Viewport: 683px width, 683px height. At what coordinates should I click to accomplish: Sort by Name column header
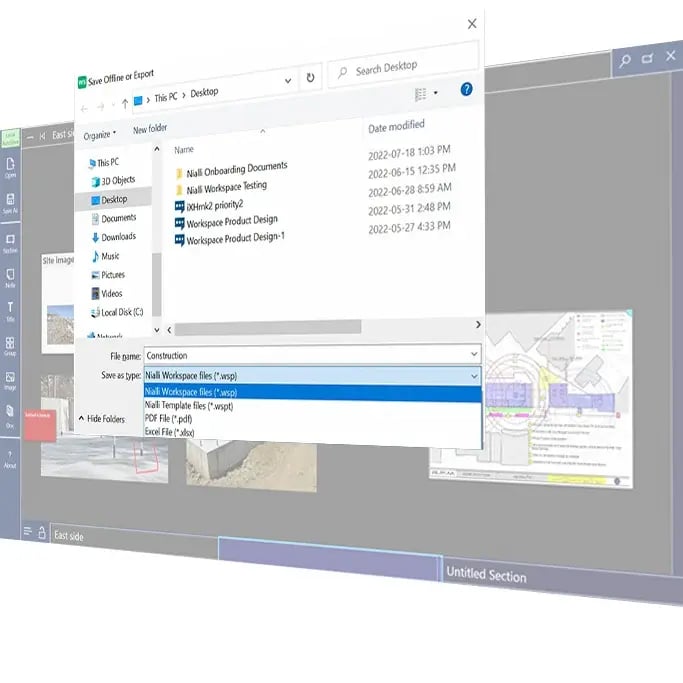pyautogui.click(x=184, y=150)
